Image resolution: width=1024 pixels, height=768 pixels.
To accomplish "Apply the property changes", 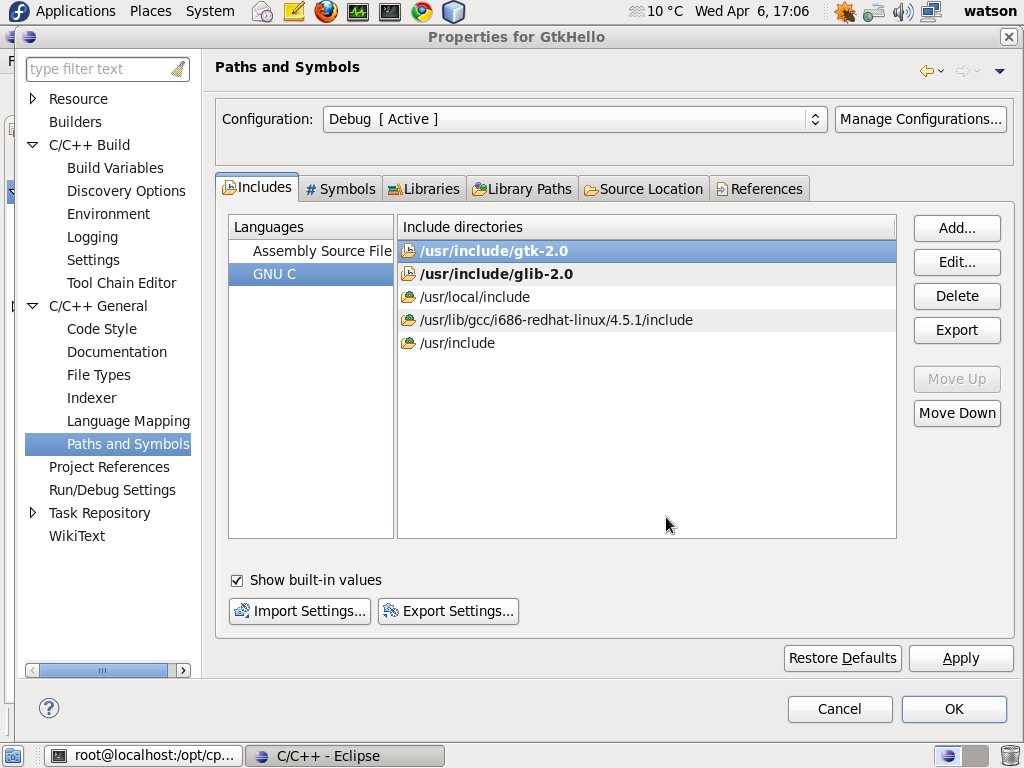I will (961, 658).
